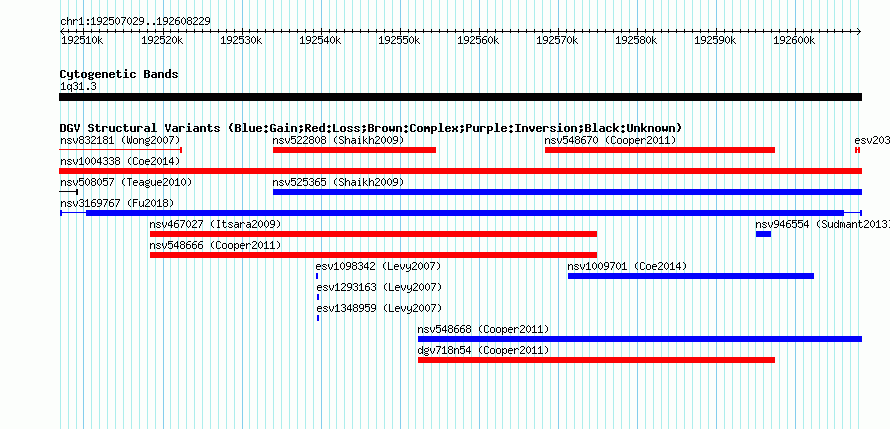
Task: Click the black 1q31.3 cytogenetic band bar
Action: (x=460, y=97)
